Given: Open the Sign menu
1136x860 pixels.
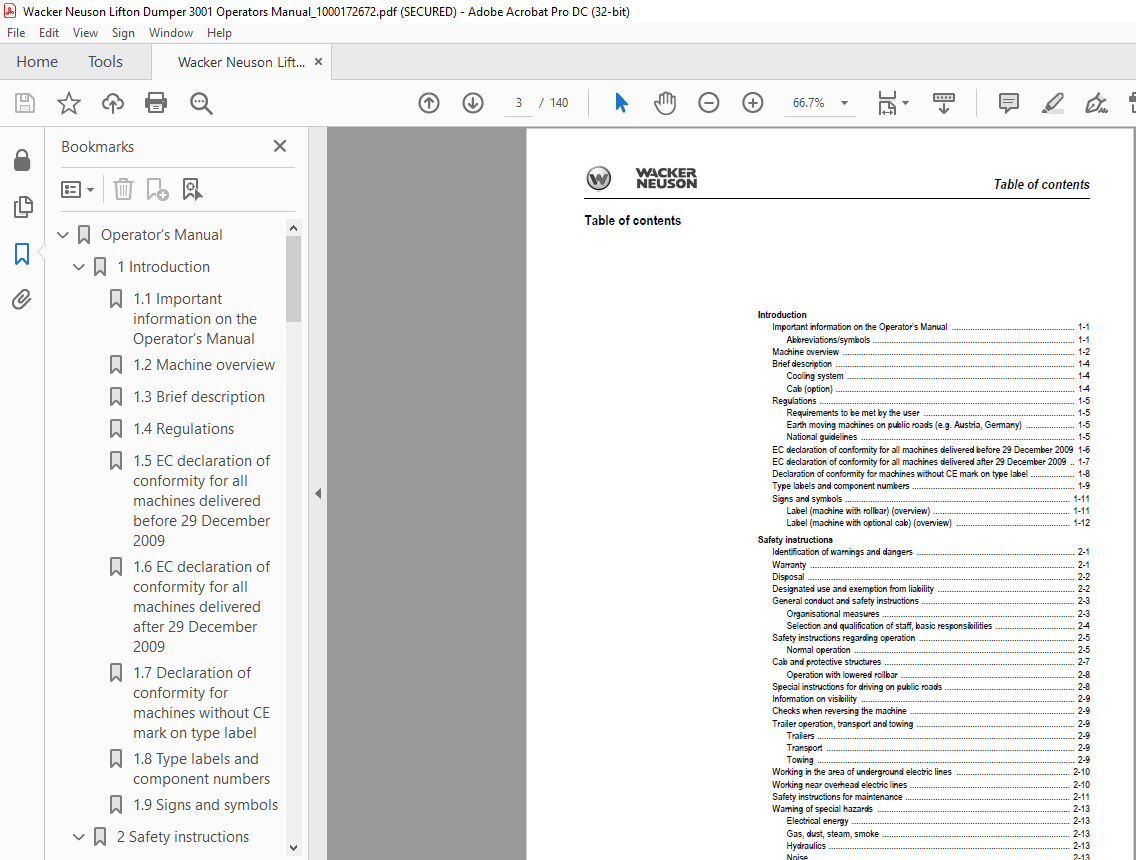Looking at the screenshot, I should point(123,33).
